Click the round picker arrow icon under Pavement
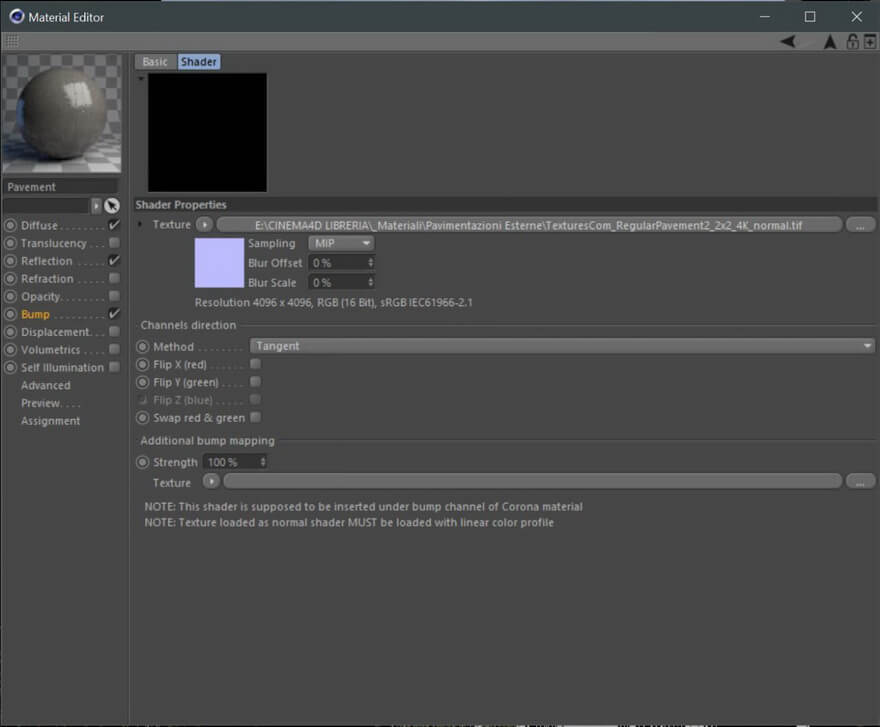The image size is (880, 727). (x=112, y=205)
